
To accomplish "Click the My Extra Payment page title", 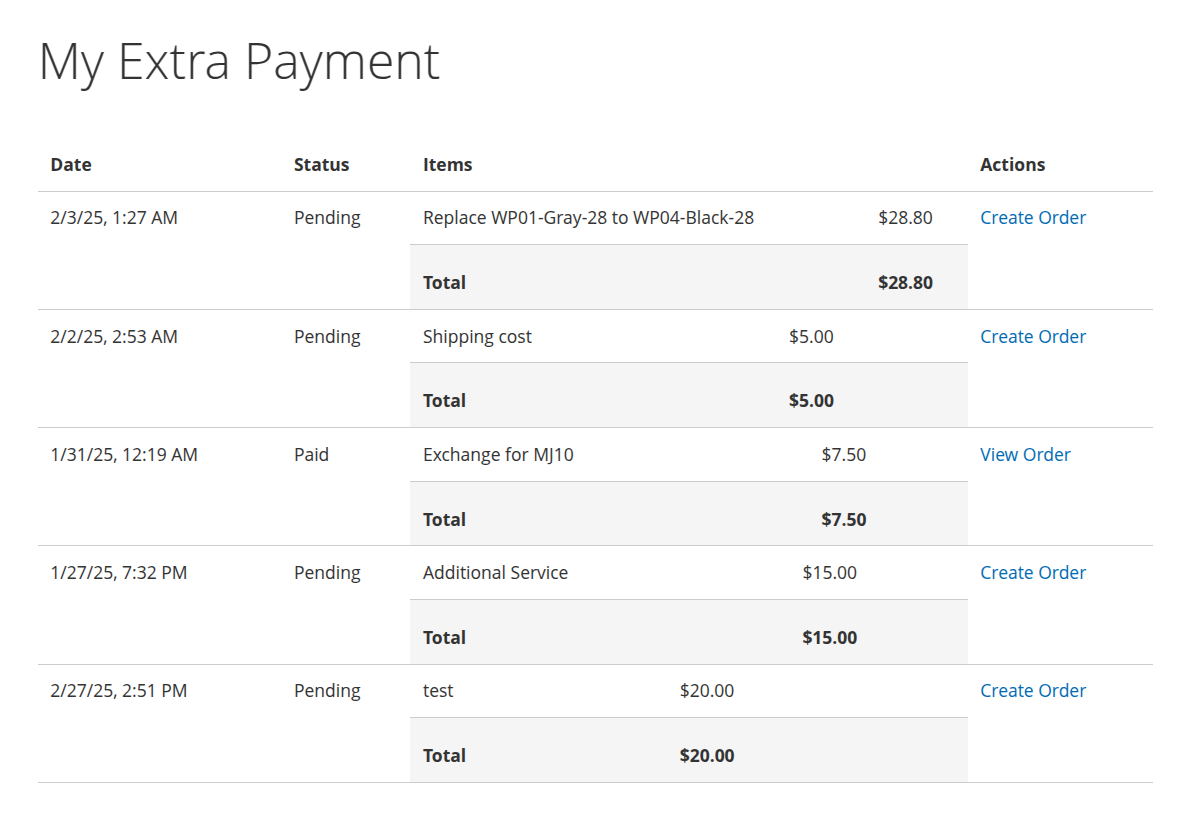I will click(238, 62).
